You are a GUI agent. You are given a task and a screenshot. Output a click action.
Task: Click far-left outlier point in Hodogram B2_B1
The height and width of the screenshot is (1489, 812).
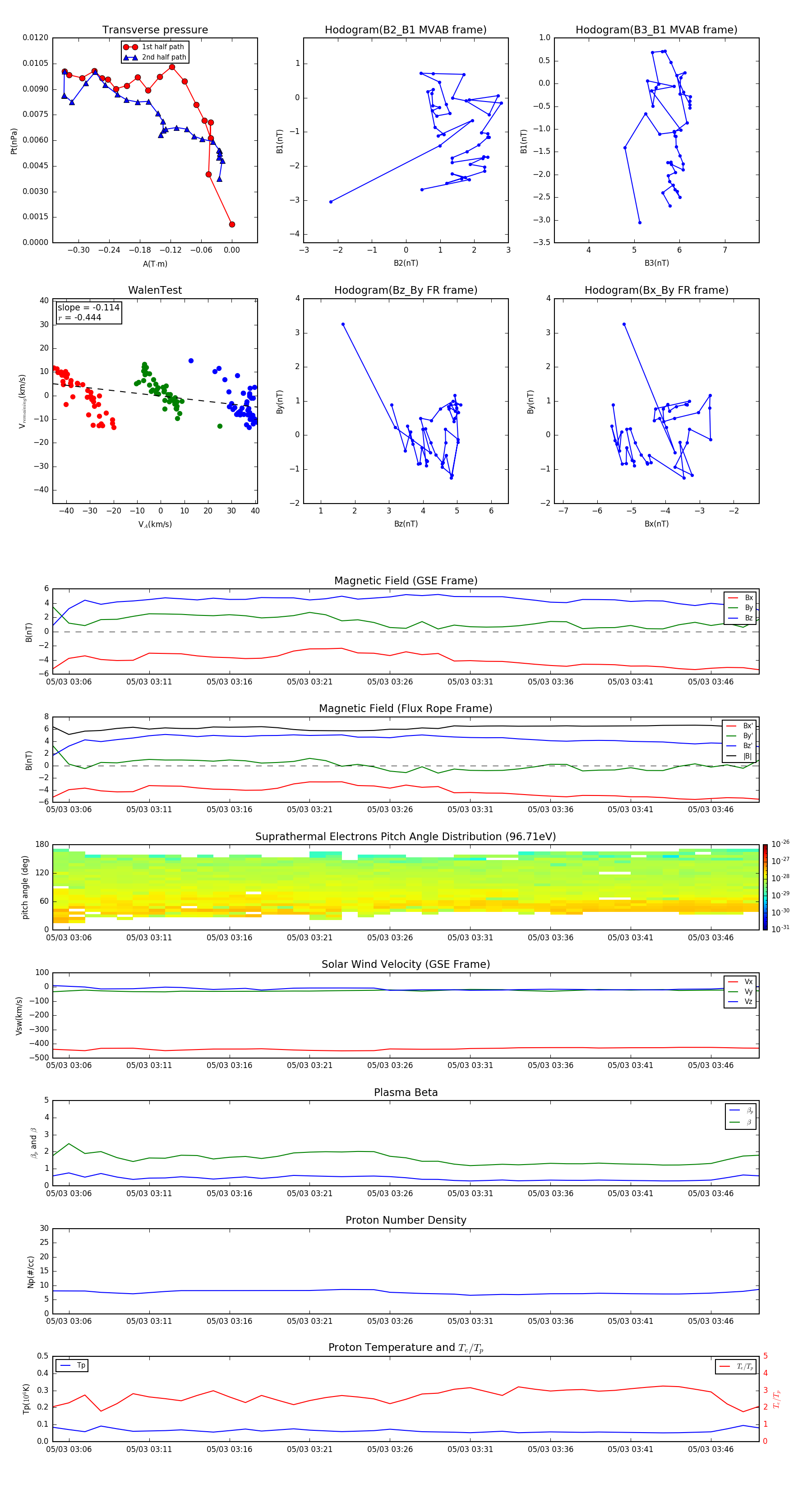pos(331,202)
